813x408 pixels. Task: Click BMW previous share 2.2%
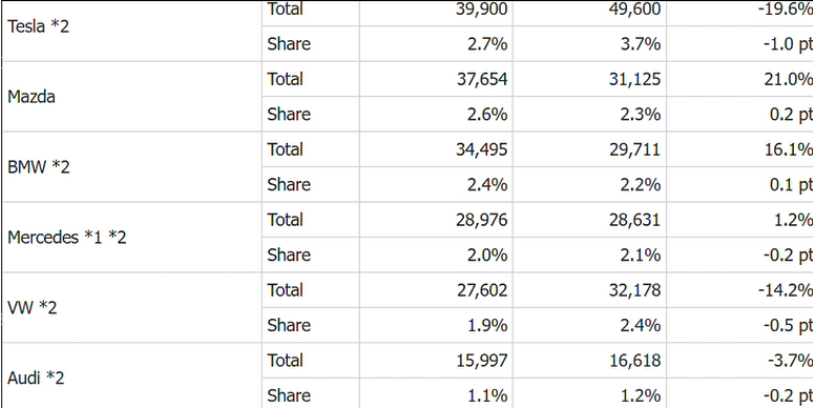(641, 185)
